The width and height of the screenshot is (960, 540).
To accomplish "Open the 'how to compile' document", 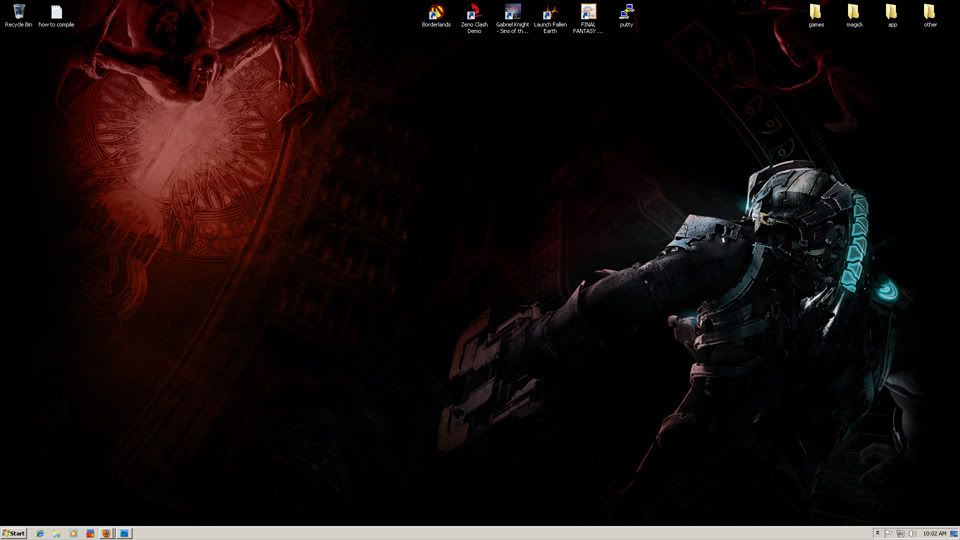I will [56, 13].
